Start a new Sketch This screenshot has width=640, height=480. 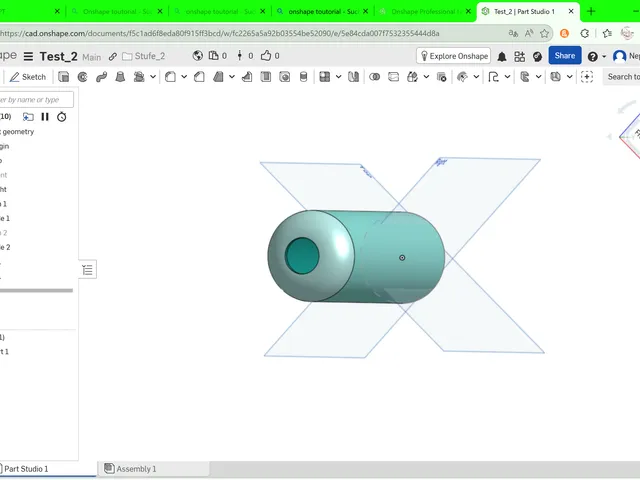(x=28, y=77)
